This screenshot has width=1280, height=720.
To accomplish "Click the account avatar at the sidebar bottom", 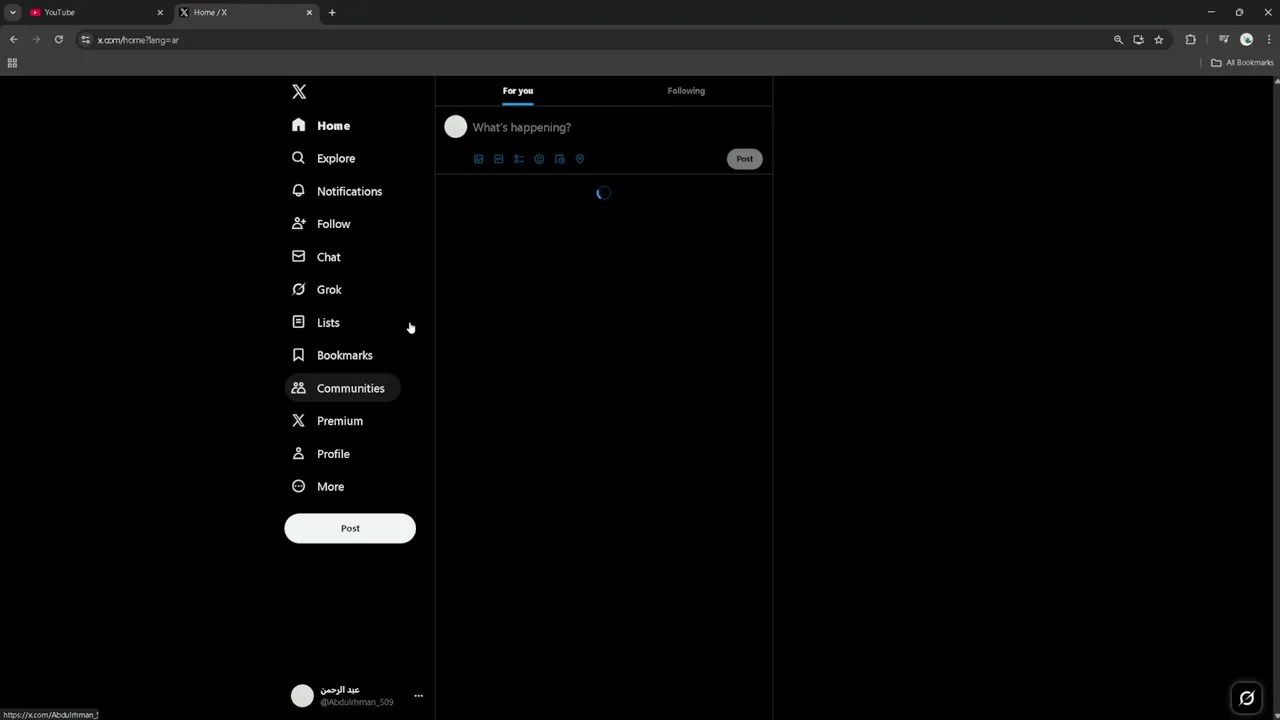I will (x=302, y=696).
